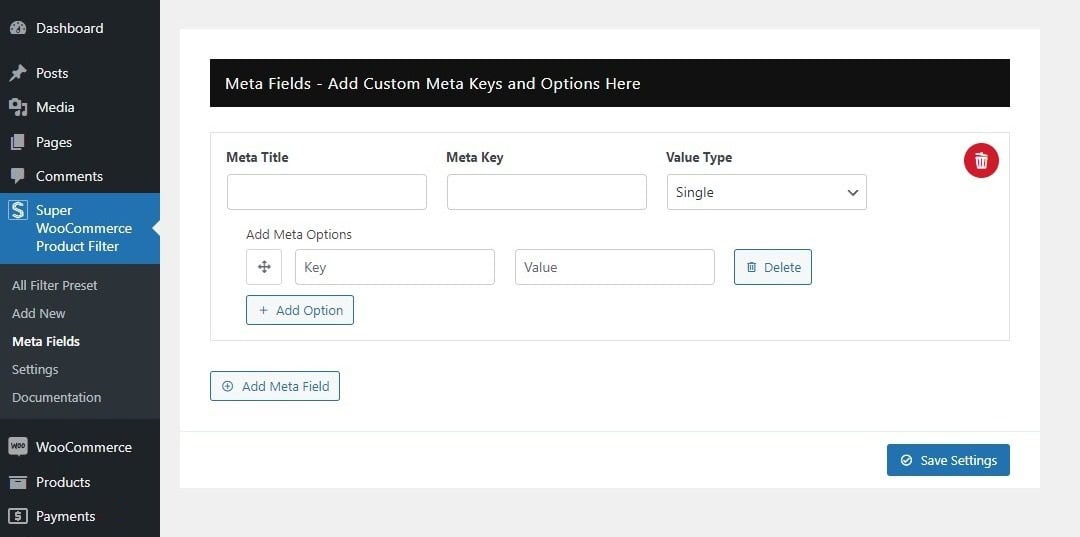Open the Value Type dropdown

point(767,192)
